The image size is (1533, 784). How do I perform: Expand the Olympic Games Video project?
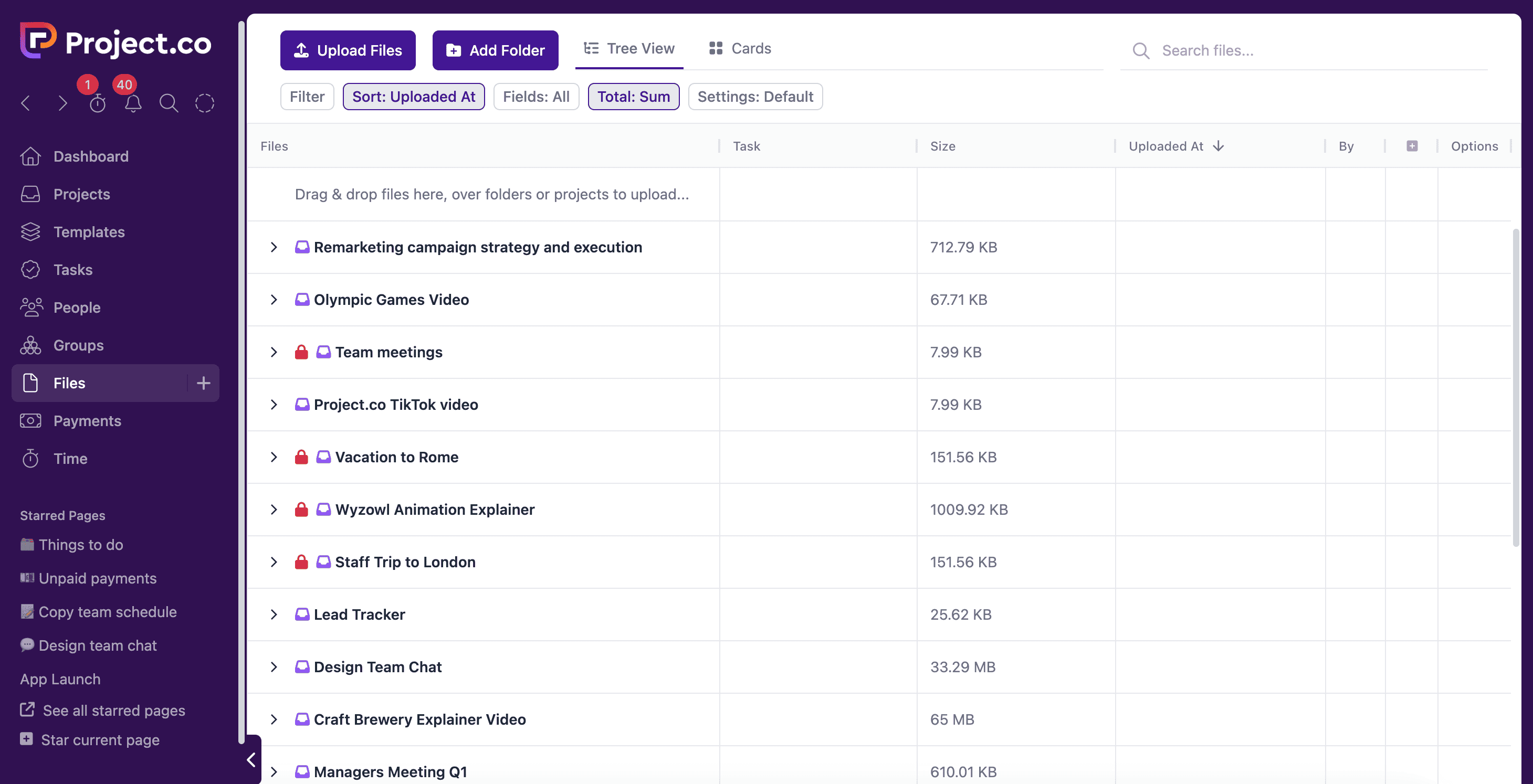(x=274, y=300)
